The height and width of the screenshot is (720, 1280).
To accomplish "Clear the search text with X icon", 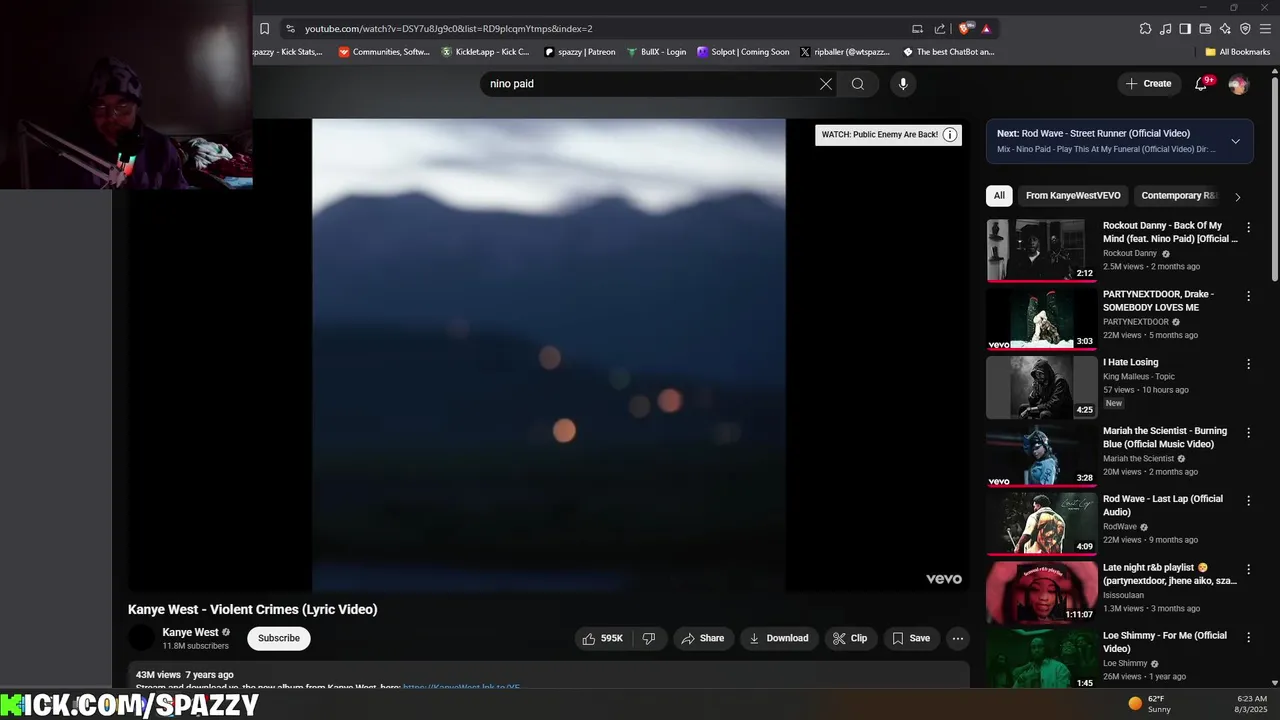I will (x=826, y=84).
